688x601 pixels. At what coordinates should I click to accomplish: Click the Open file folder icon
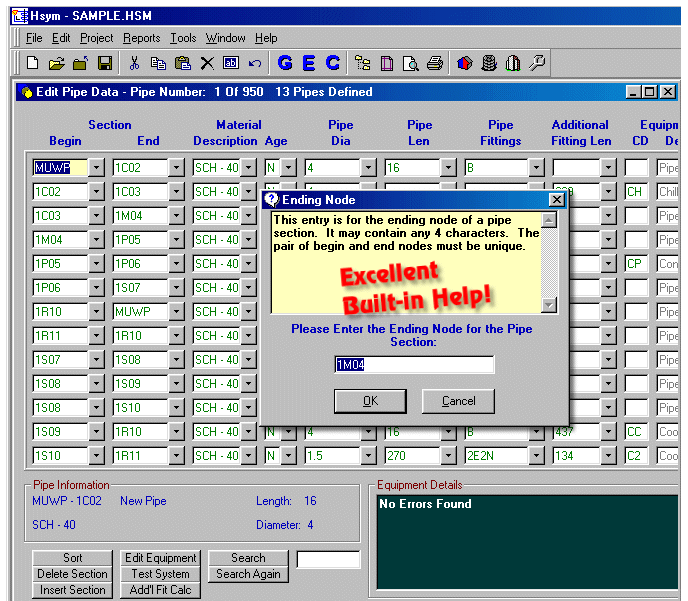tap(57, 63)
